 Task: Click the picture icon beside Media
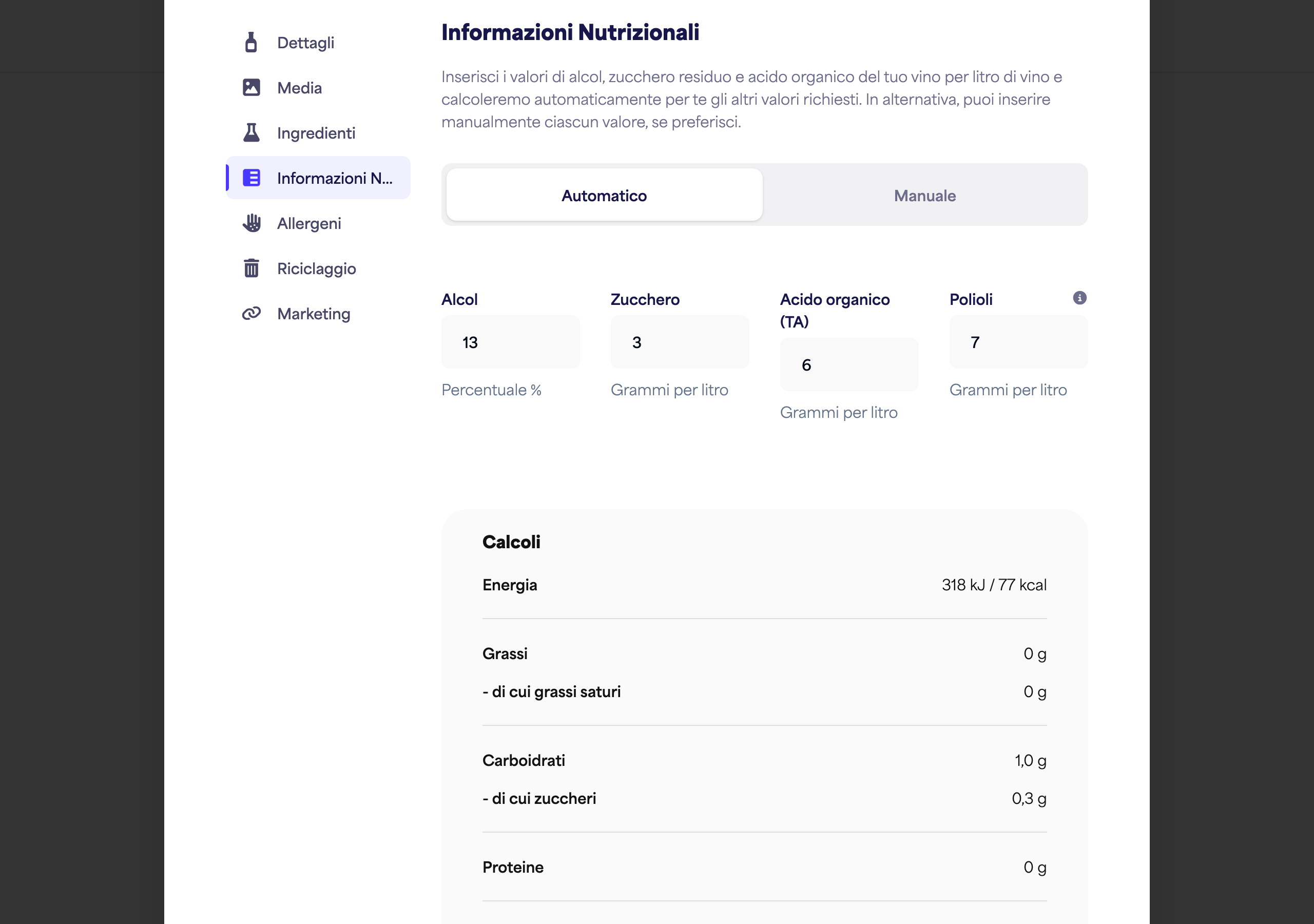click(251, 88)
